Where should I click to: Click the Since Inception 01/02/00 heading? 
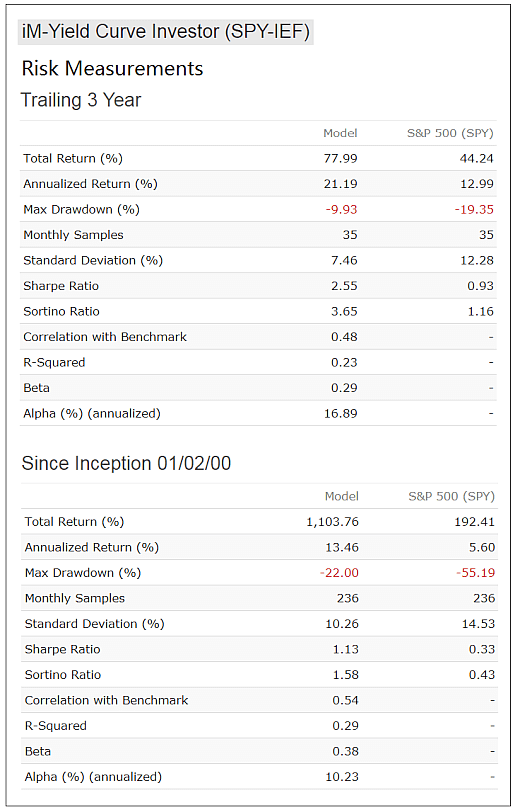point(126,463)
